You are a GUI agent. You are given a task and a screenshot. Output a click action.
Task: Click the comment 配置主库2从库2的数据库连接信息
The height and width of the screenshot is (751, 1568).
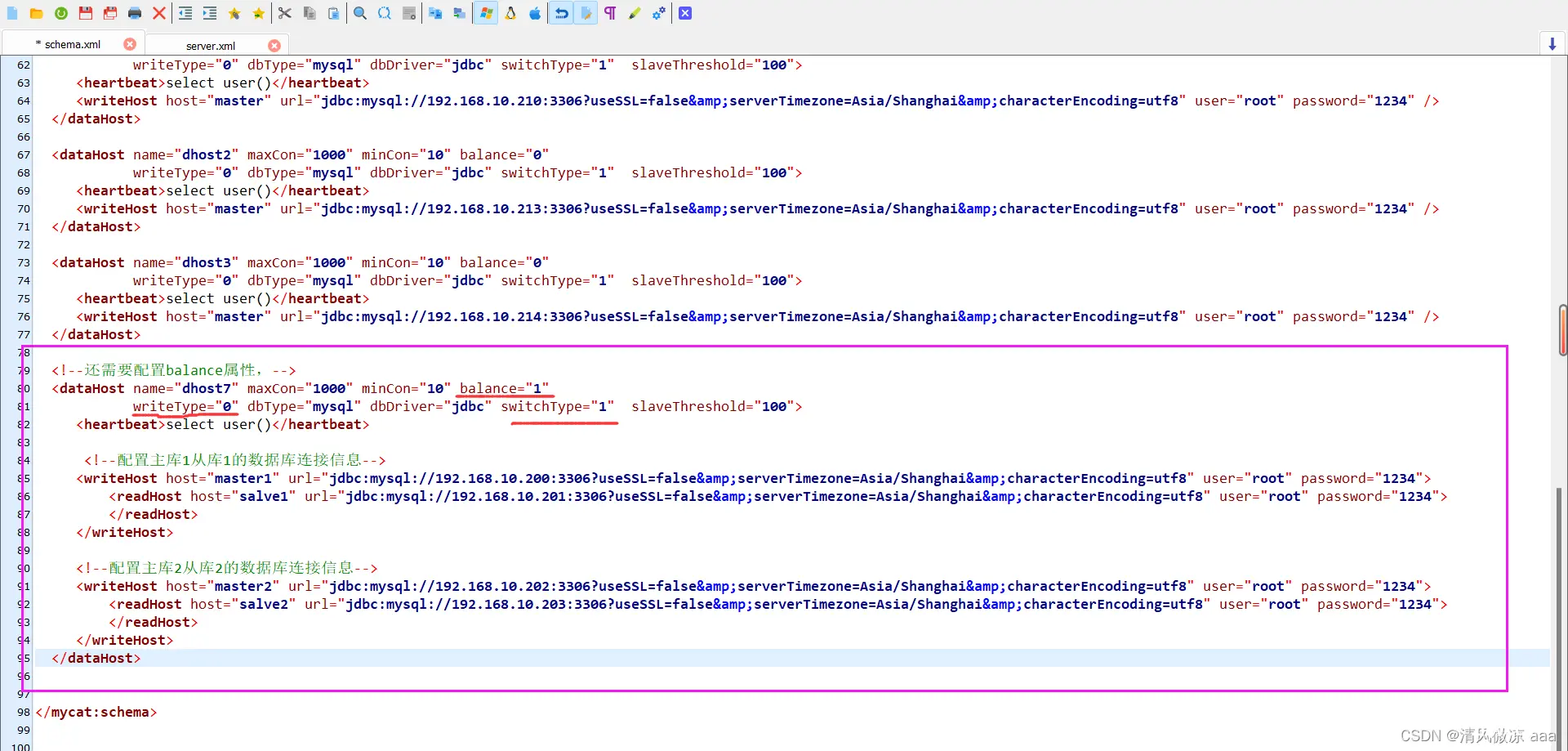point(227,568)
